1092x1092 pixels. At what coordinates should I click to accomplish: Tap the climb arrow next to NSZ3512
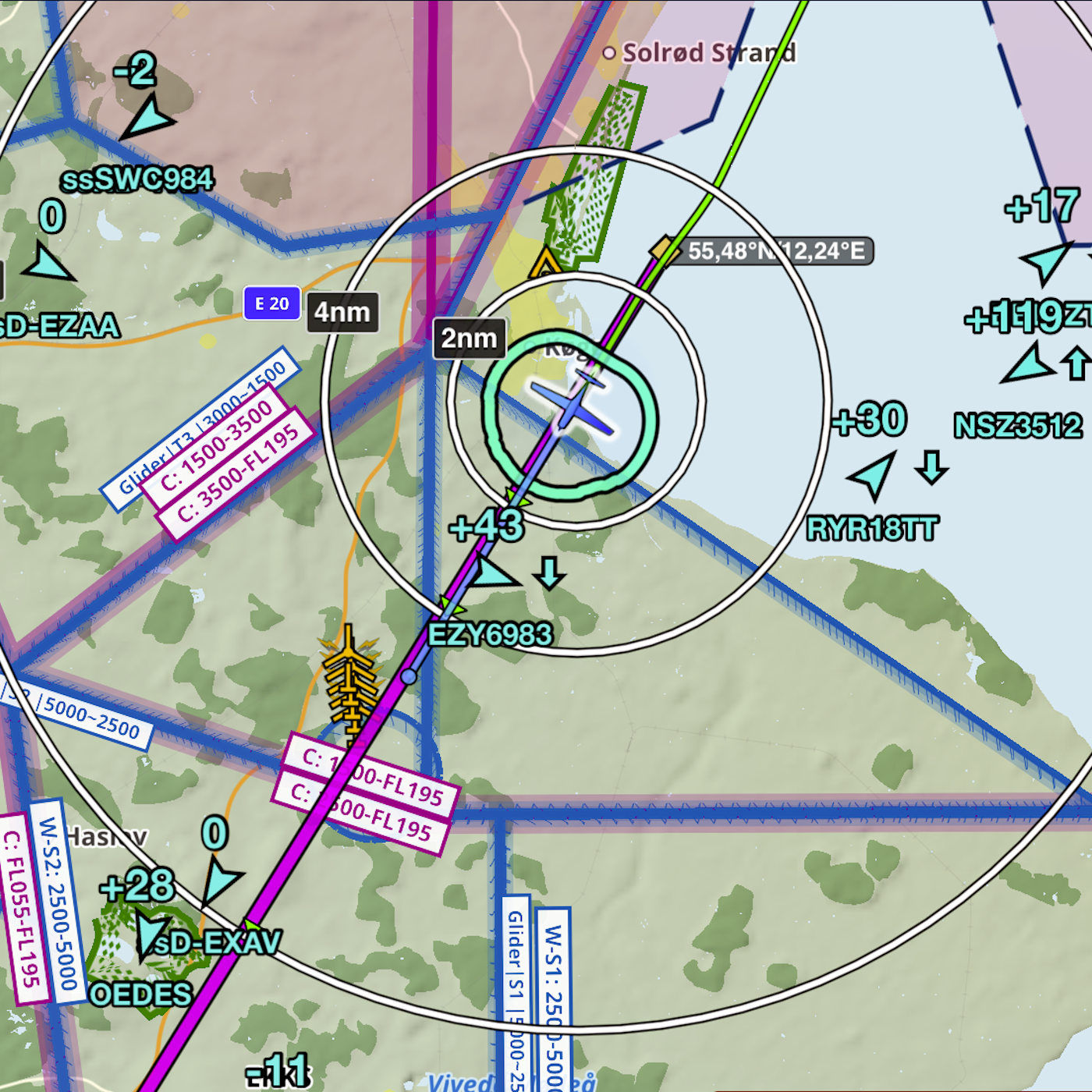[1076, 363]
